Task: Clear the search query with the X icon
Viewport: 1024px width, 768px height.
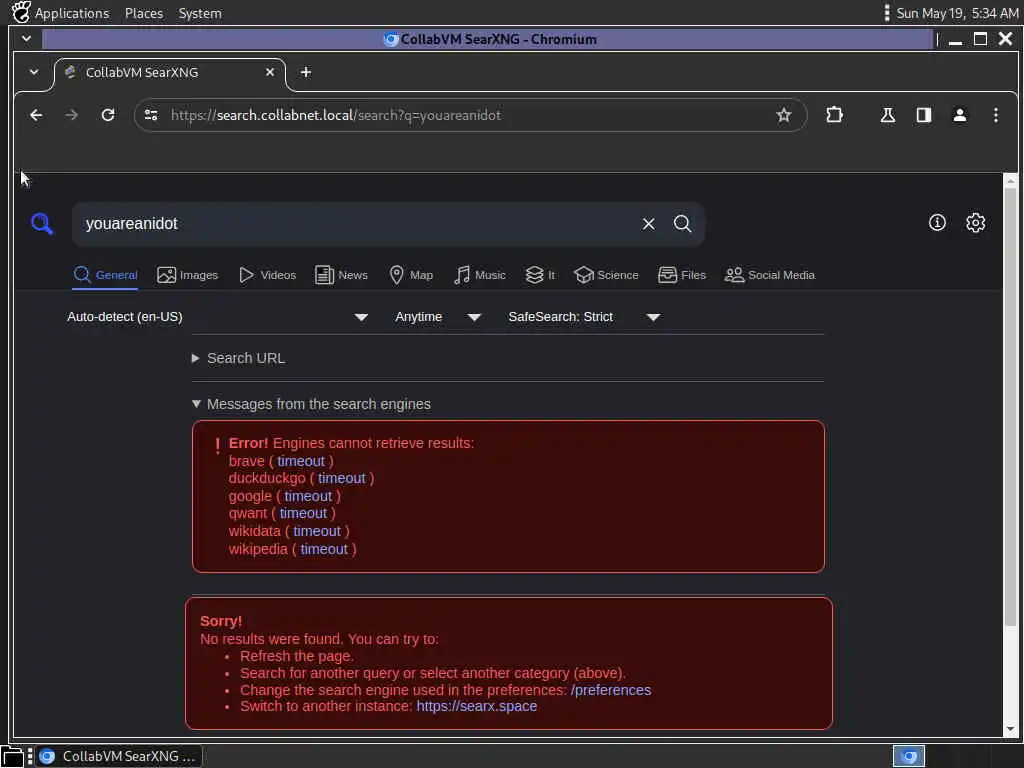Action: 648,224
